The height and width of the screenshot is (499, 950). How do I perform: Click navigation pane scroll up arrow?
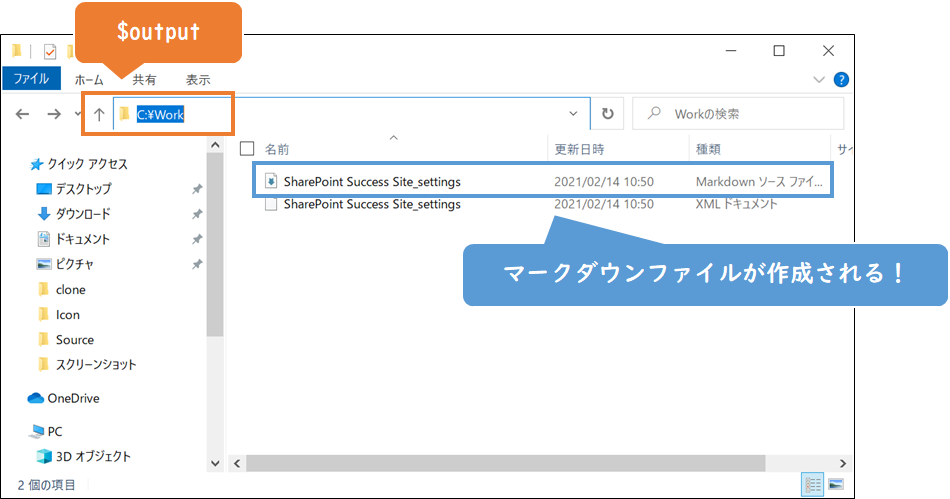point(215,145)
